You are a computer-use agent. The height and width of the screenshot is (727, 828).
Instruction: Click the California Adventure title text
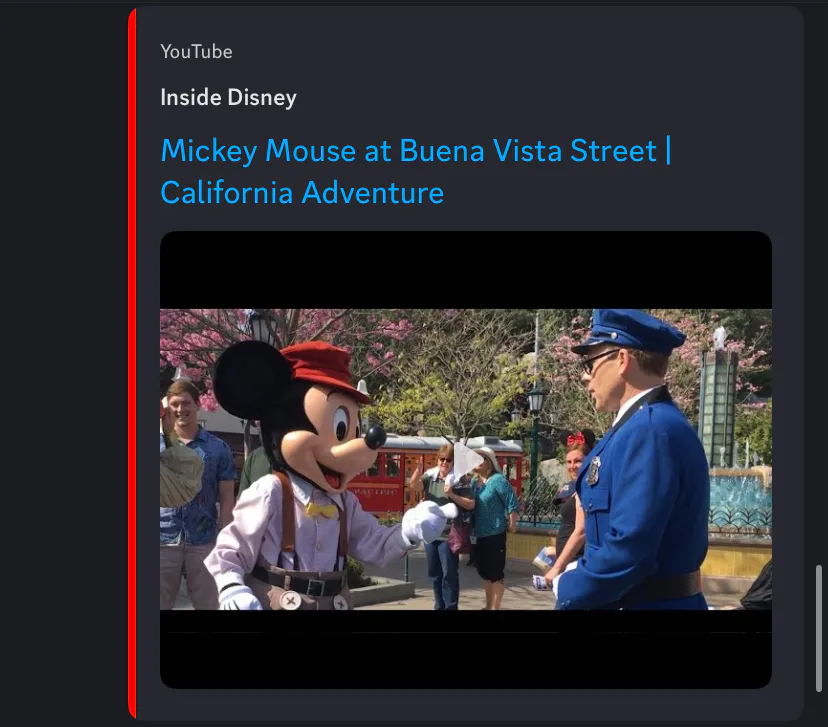(x=302, y=192)
